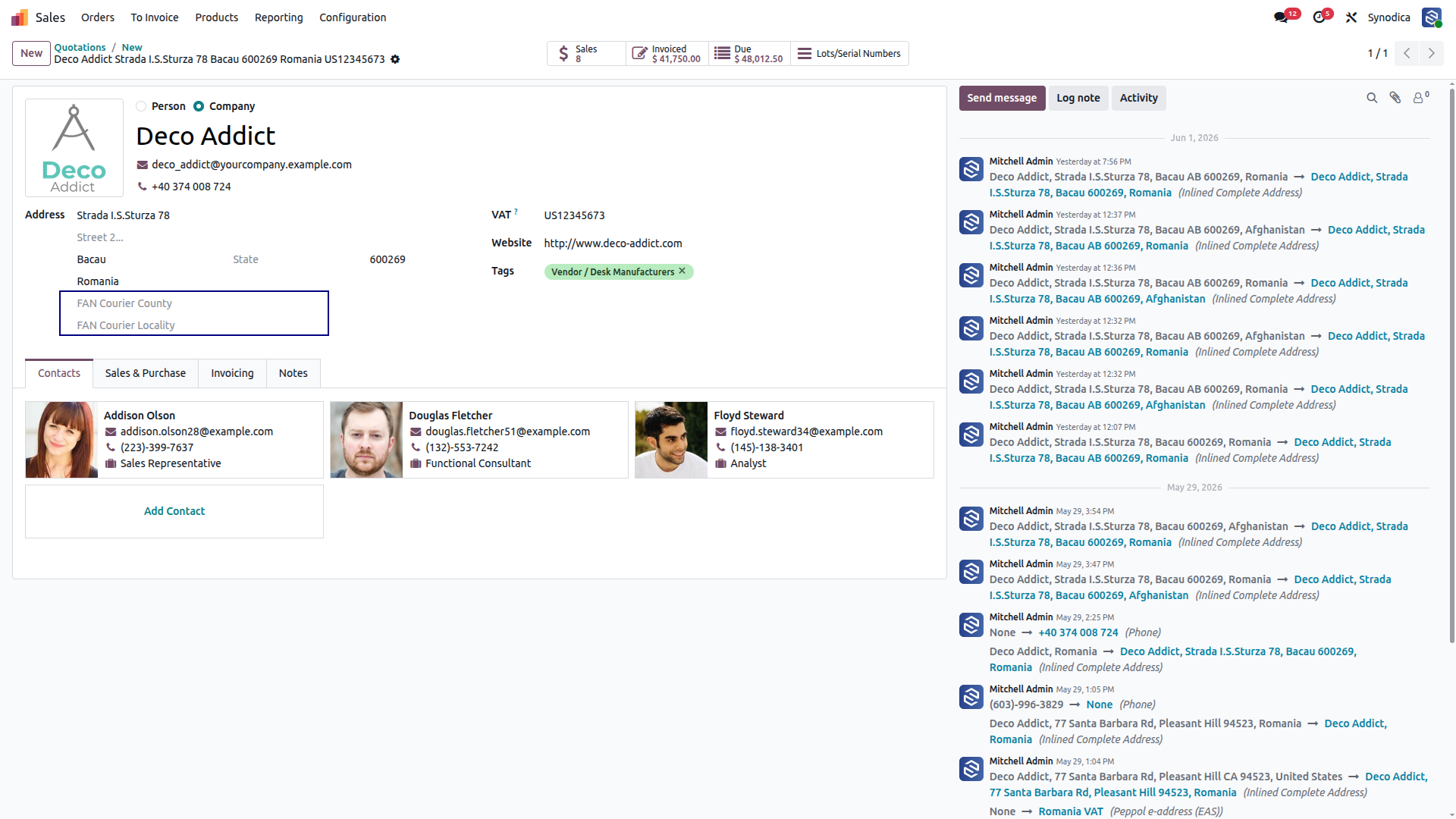Screen dimensions: 1456x819
Task: Open the Configuration menu
Action: [353, 17]
